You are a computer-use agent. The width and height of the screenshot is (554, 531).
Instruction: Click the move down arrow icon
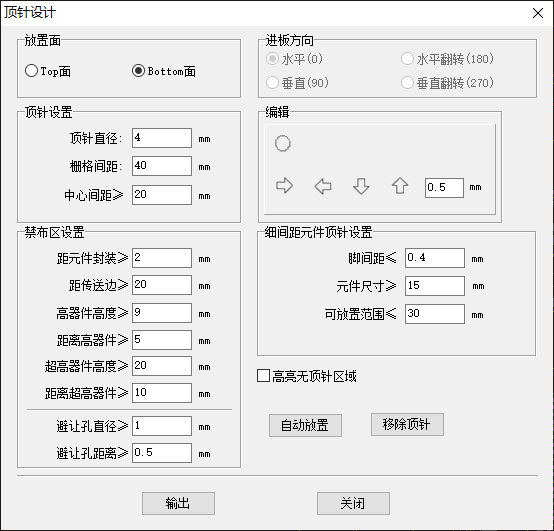coord(361,186)
